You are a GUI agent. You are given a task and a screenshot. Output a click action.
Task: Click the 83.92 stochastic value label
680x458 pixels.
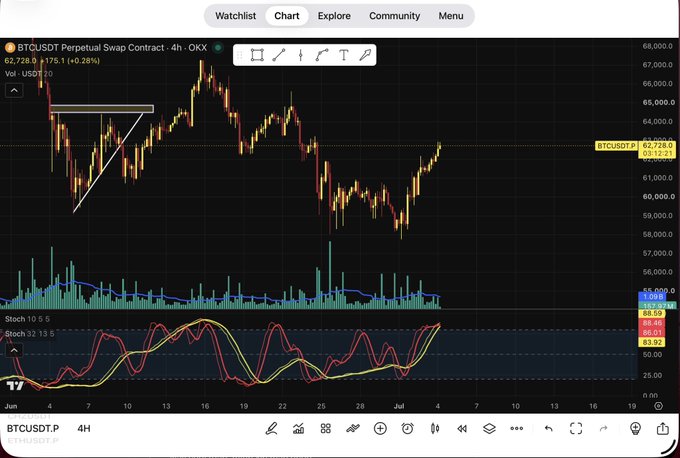point(652,343)
